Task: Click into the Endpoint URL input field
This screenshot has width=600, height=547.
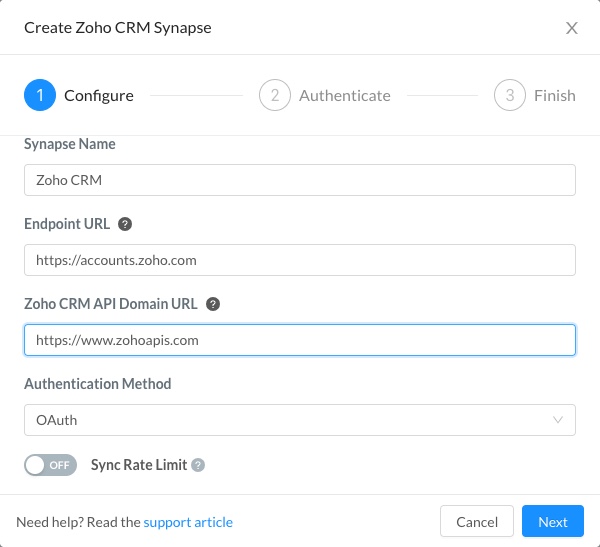Action: coord(299,260)
